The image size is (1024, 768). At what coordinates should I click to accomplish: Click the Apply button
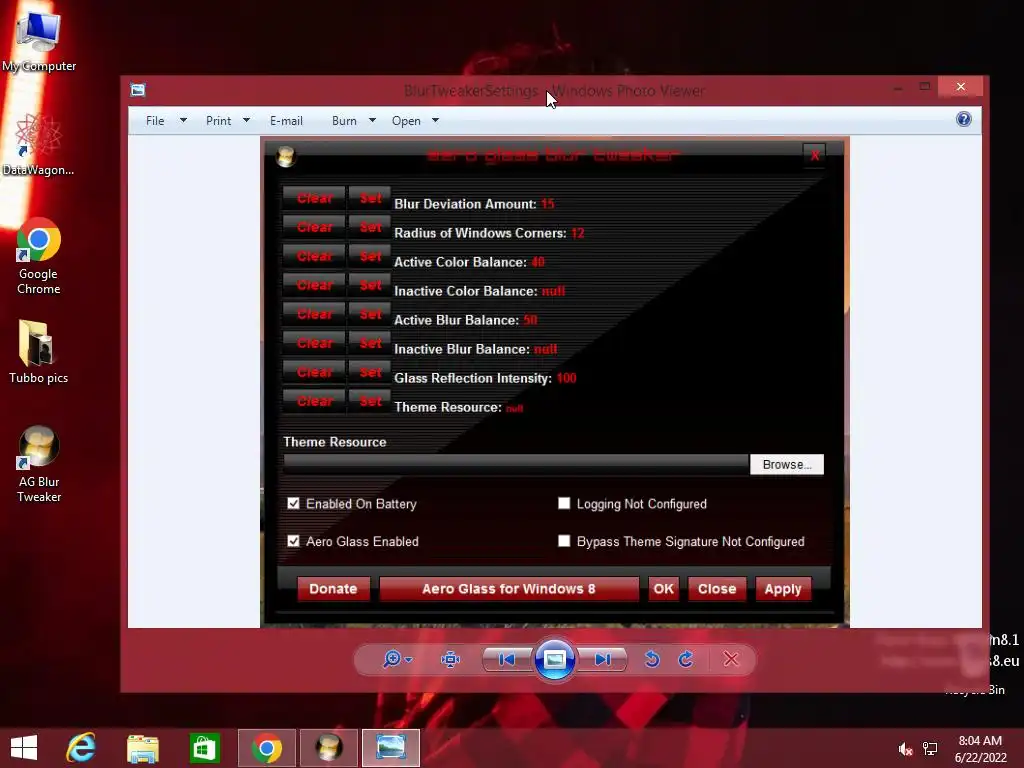pos(783,588)
